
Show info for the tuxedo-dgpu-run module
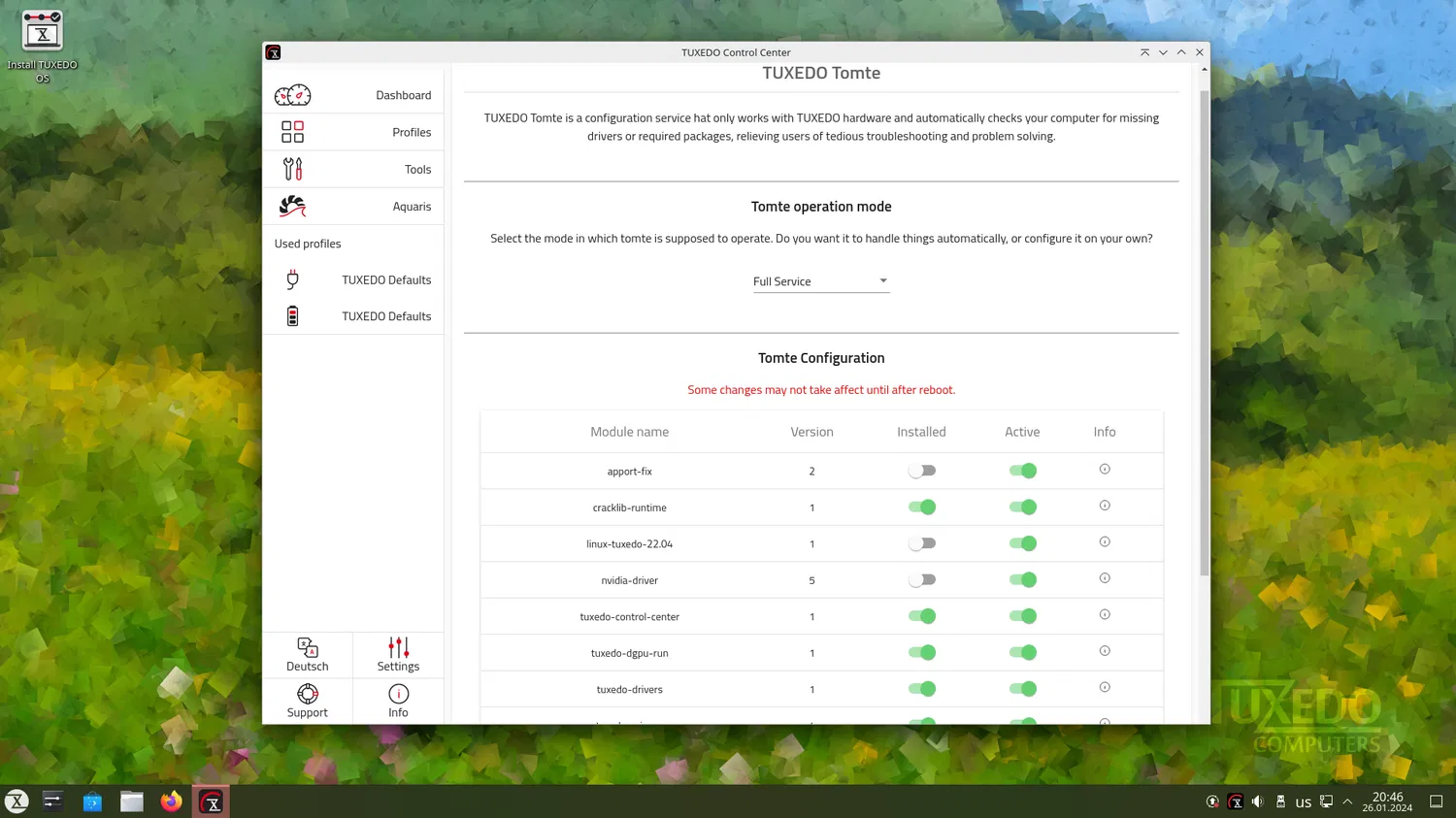[x=1105, y=651]
